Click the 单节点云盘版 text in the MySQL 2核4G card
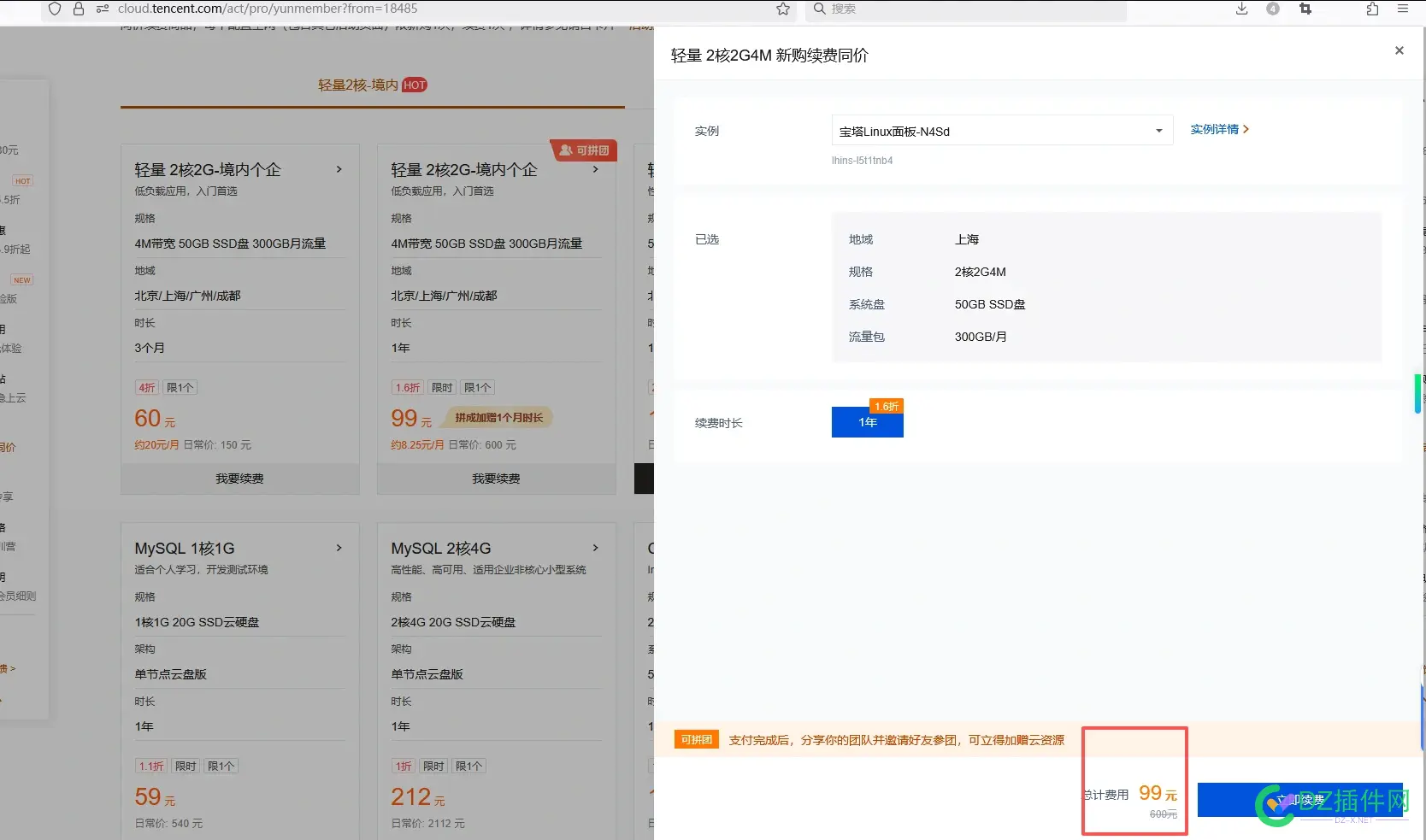Image resolution: width=1426 pixels, height=840 pixels. tap(427, 674)
